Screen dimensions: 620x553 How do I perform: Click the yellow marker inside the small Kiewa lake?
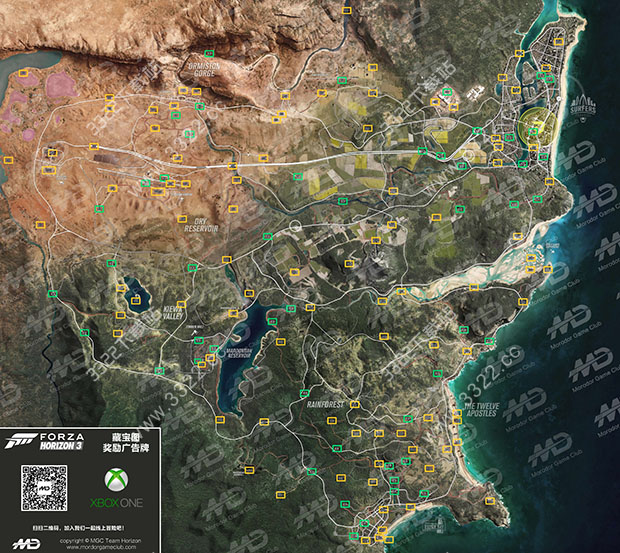136,301
